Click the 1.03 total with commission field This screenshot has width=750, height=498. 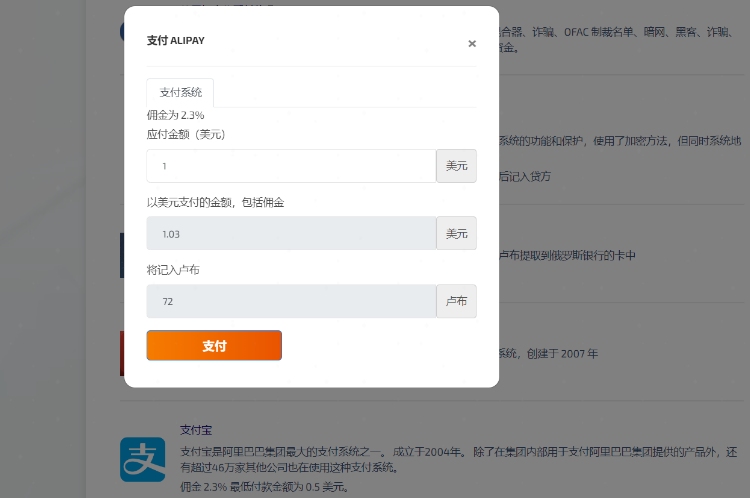coord(291,233)
